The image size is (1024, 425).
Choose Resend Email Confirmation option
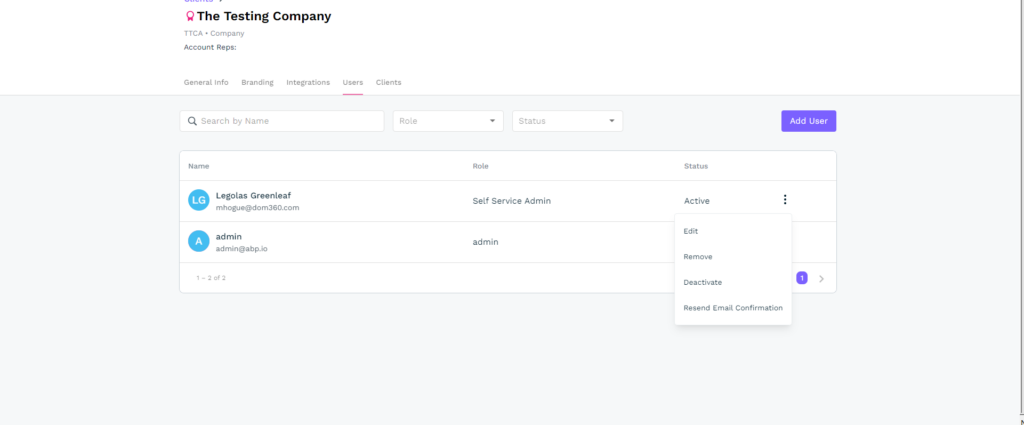click(733, 308)
